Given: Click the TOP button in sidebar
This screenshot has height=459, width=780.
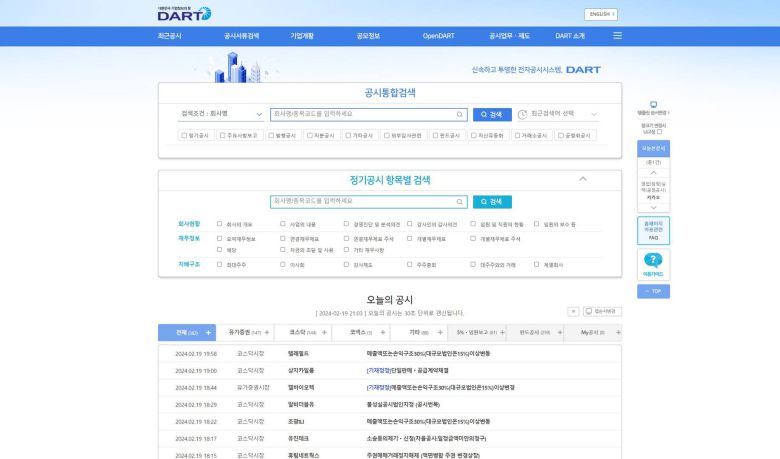Looking at the screenshot, I should click(x=653, y=291).
